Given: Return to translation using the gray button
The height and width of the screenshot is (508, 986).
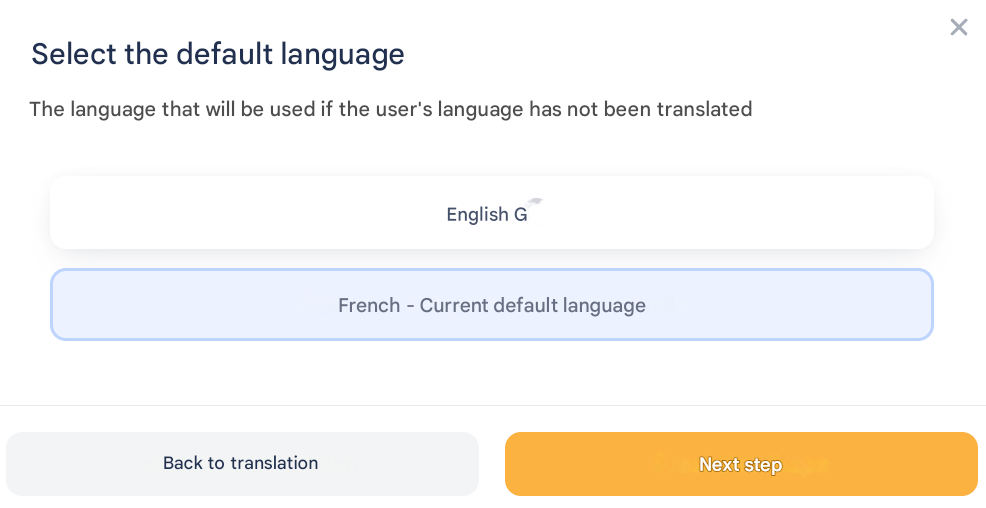Looking at the screenshot, I should (100, 464).
